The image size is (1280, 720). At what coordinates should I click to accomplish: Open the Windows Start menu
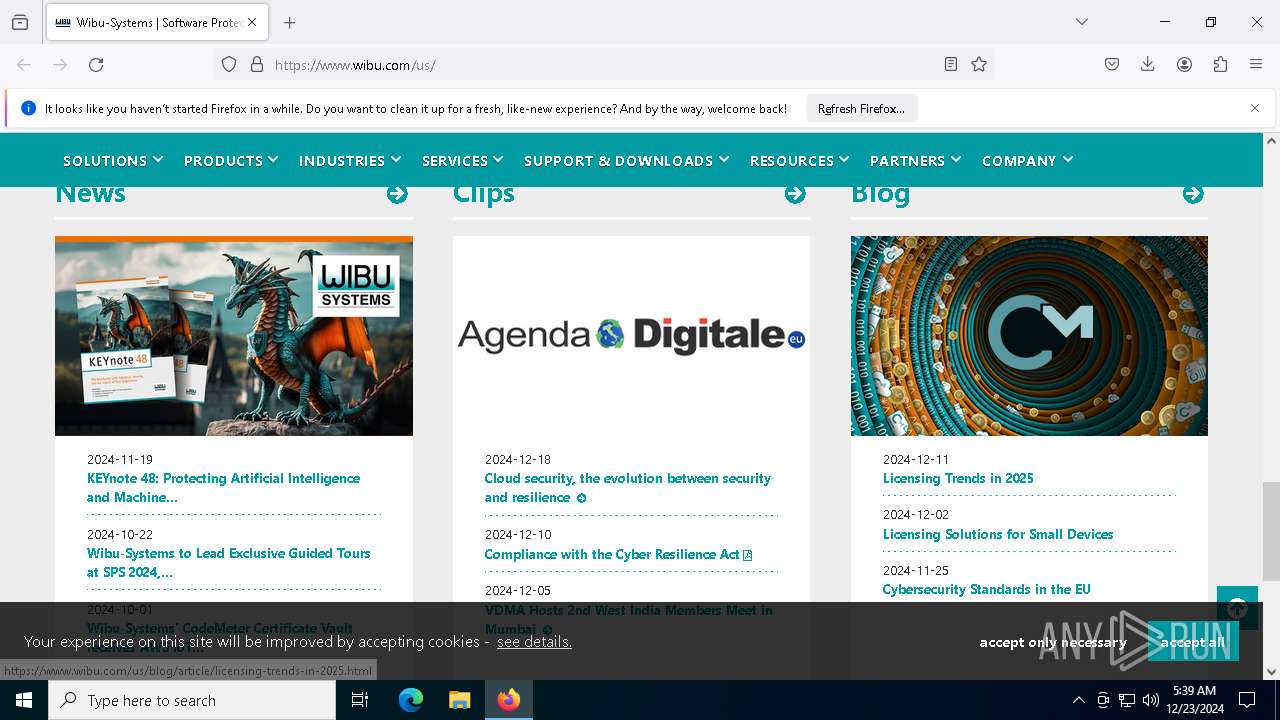tap(24, 700)
